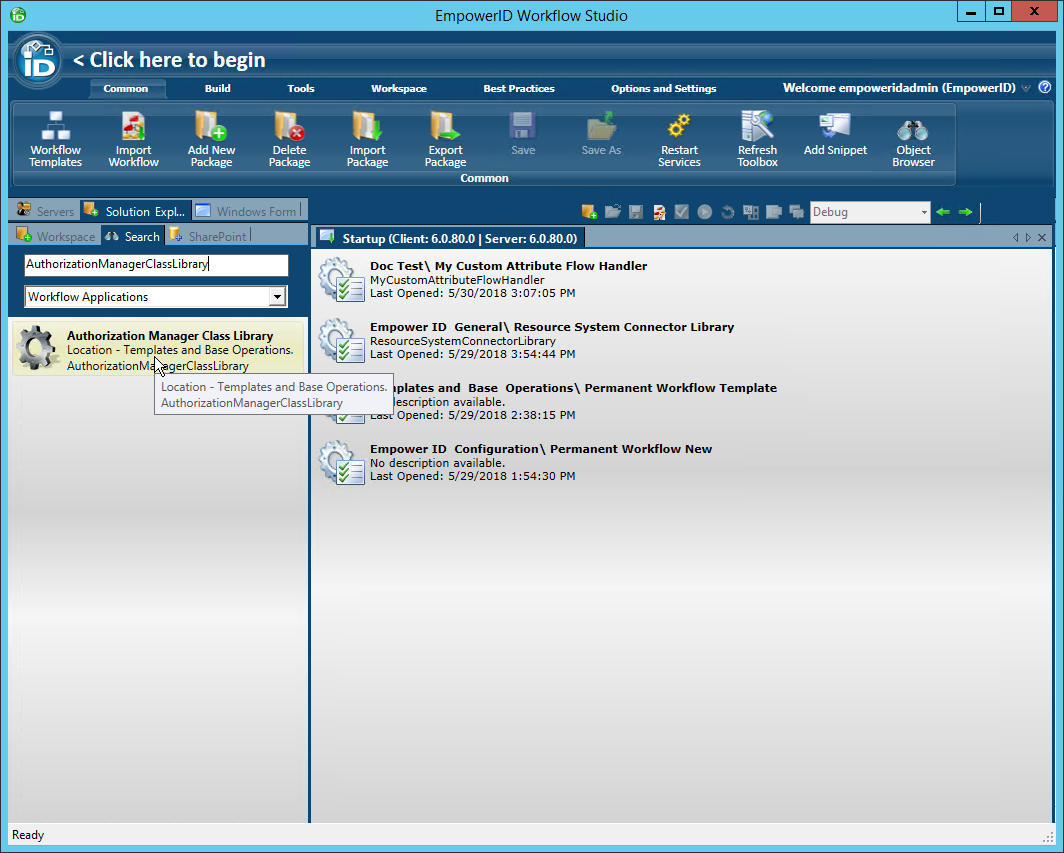Open the Workflow Templates tool
The width and height of the screenshot is (1064, 853).
pyautogui.click(x=55, y=138)
